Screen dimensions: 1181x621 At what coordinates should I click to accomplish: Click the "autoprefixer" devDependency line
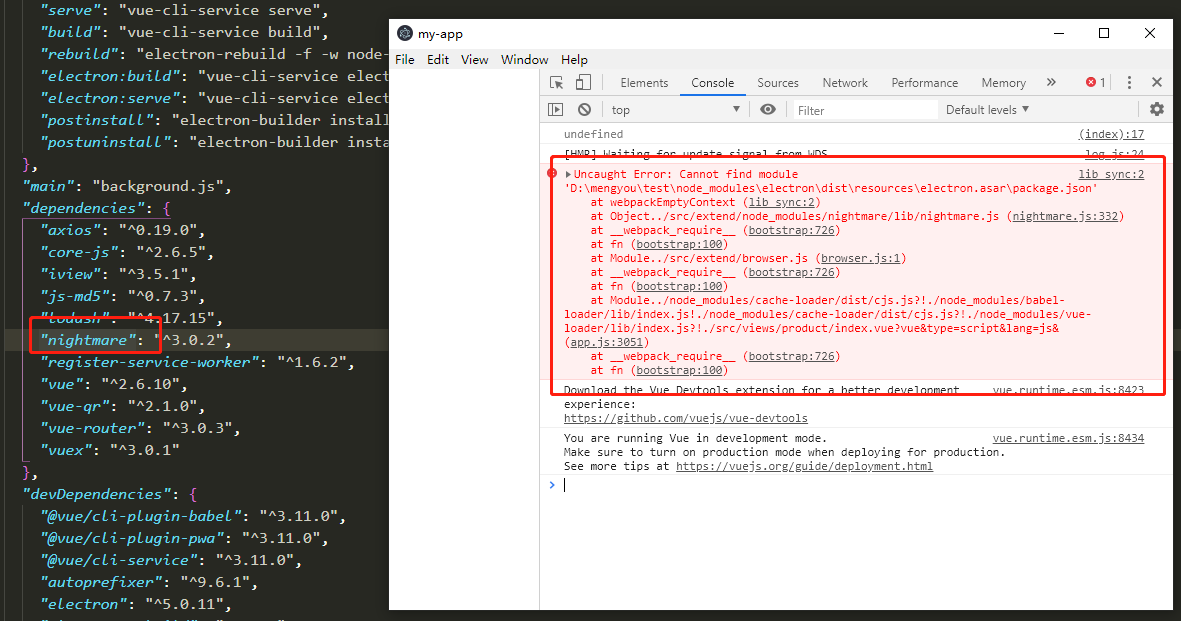(x=148, y=583)
